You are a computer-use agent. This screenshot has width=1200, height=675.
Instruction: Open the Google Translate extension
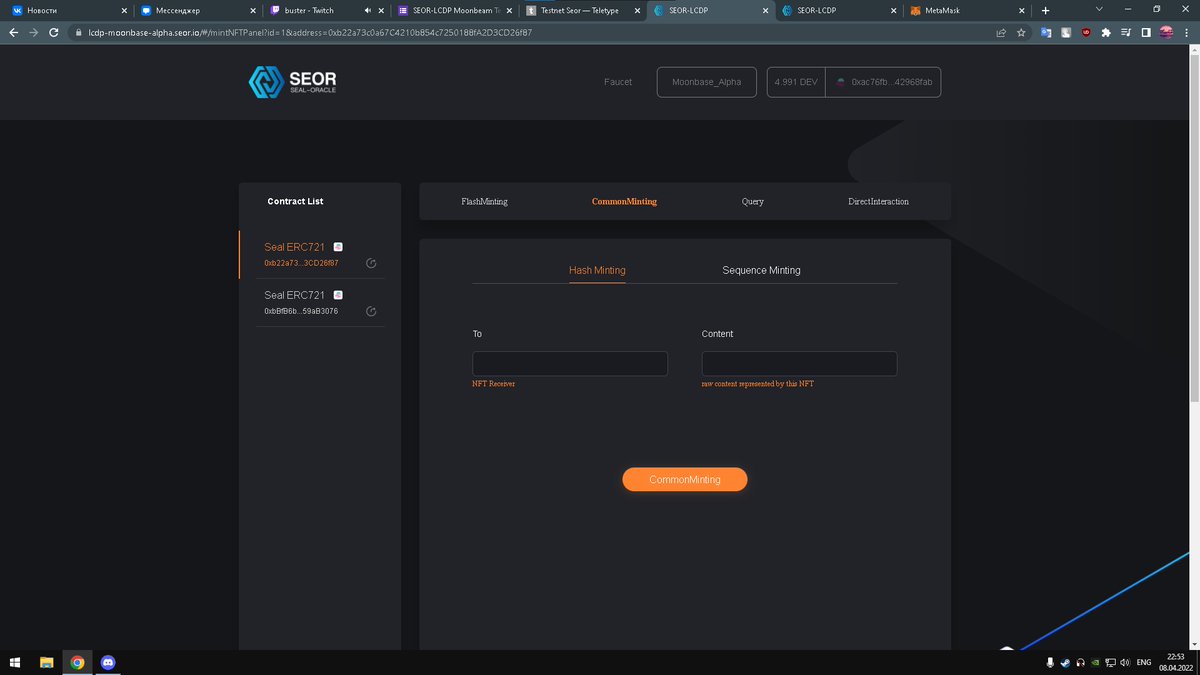click(1046, 32)
